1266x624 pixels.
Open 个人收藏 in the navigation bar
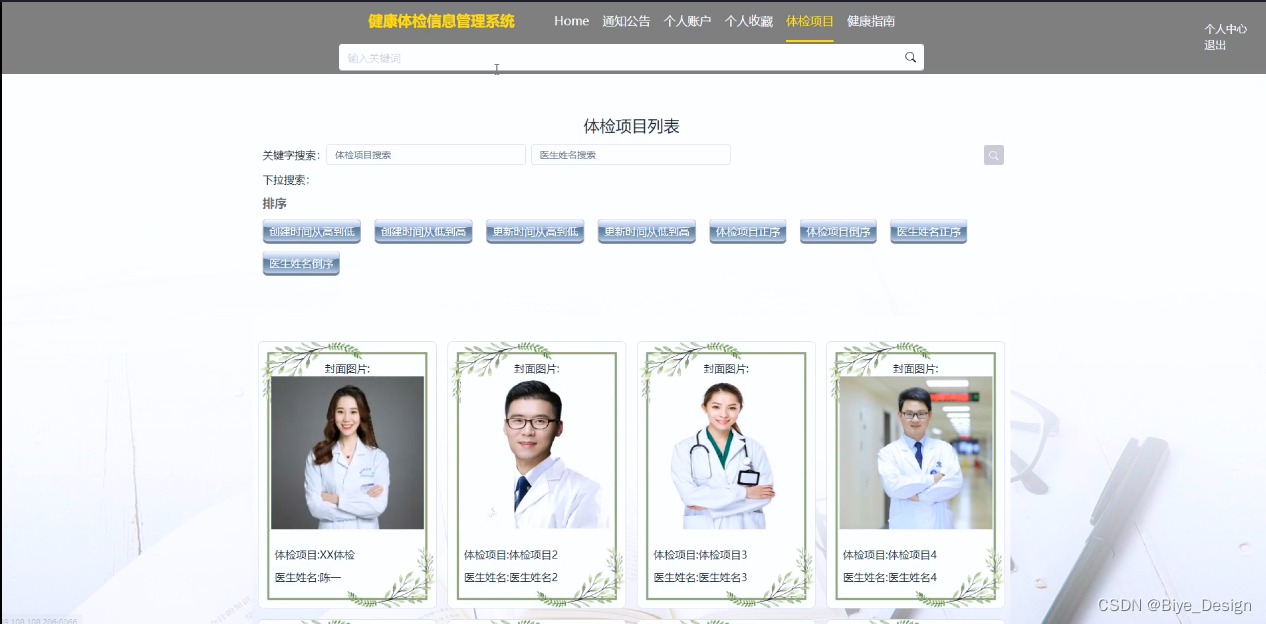tap(748, 21)
